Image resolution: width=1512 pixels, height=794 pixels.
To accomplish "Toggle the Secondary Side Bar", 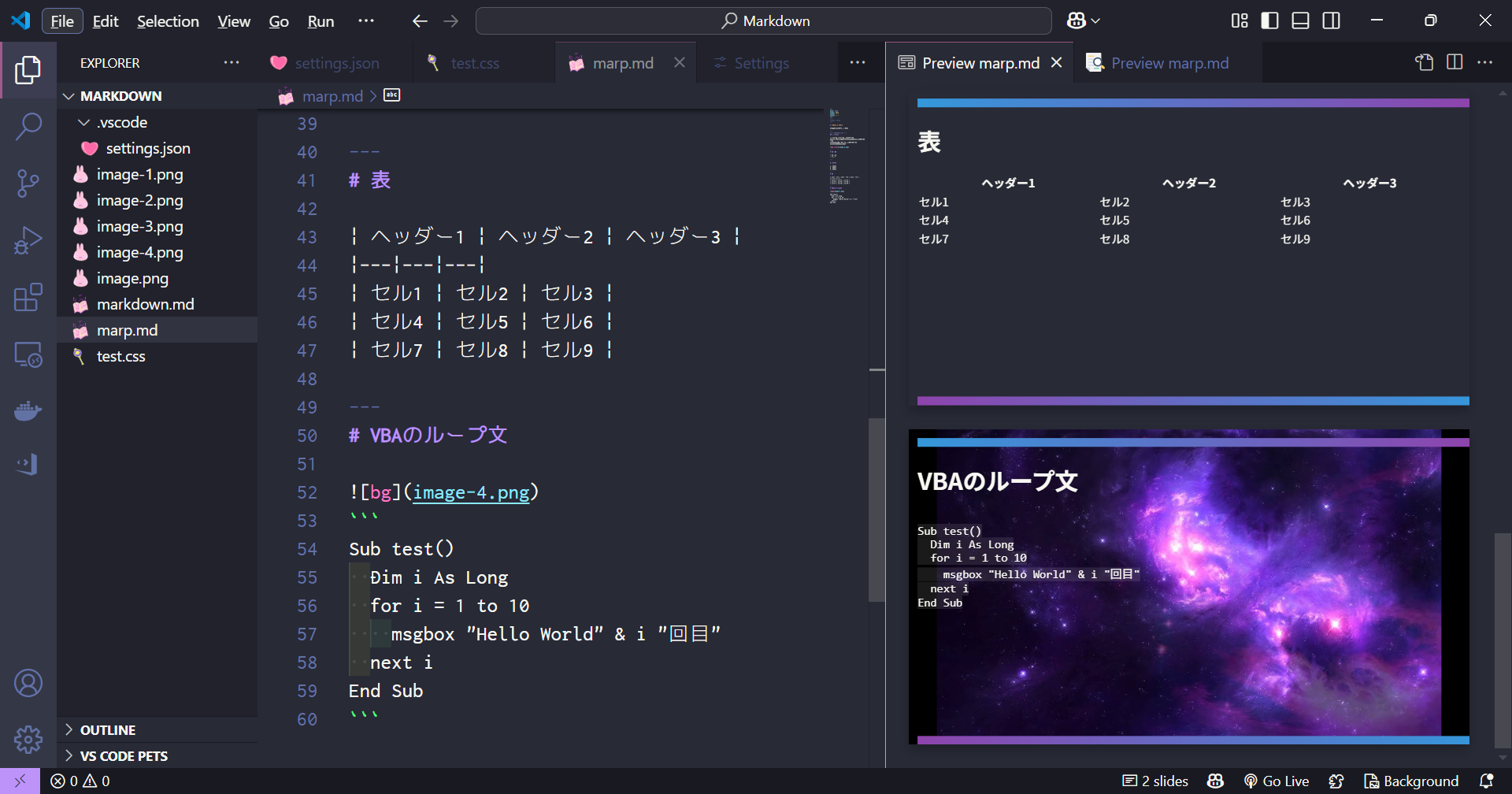I will click(1331, 20).
